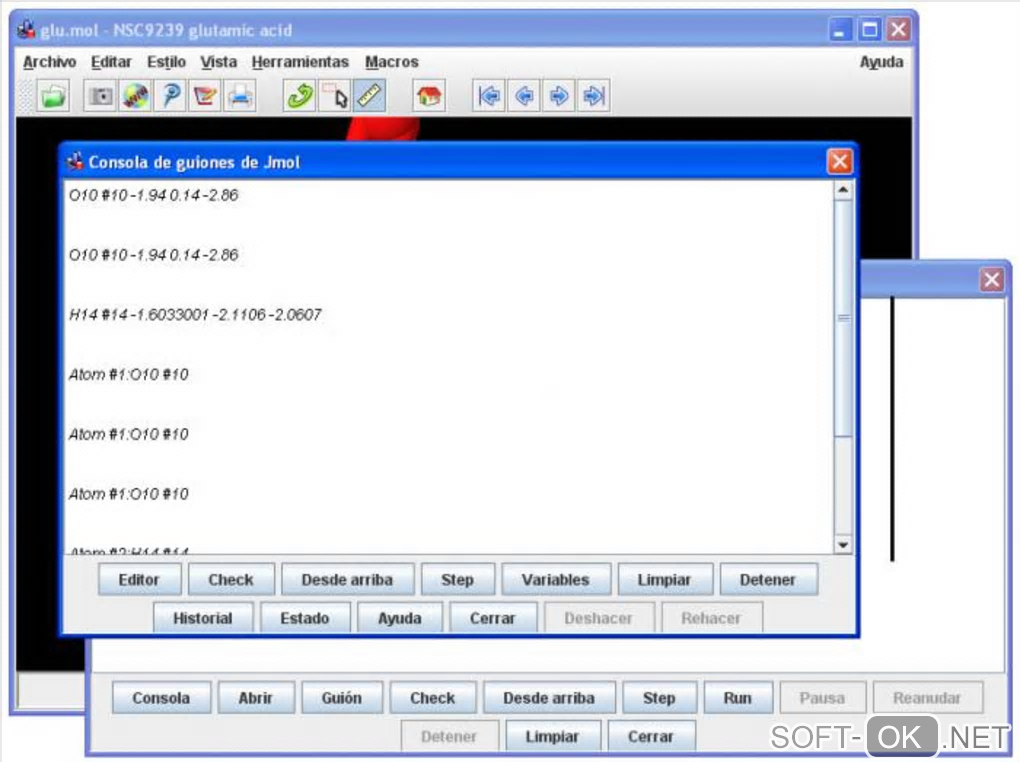Click console scrollbar down arrow
This screenshot has height=762, width=1020.
(843, 545)
